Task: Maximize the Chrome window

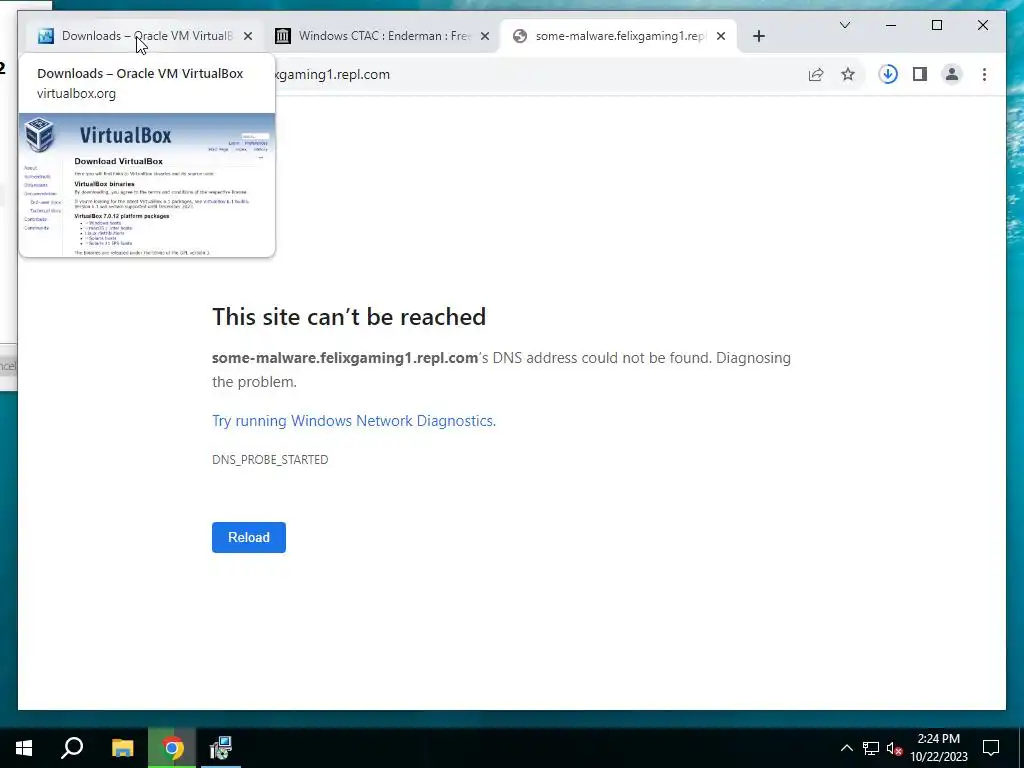Action: [x=936, y=25]
